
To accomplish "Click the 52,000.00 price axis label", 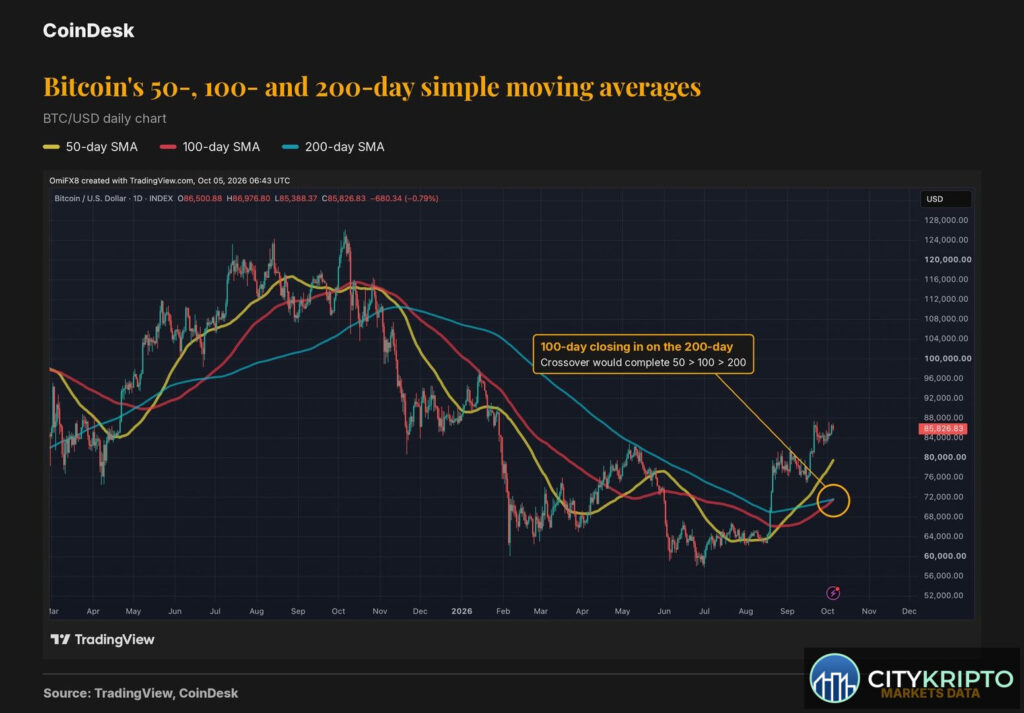I will click(945, 595).
